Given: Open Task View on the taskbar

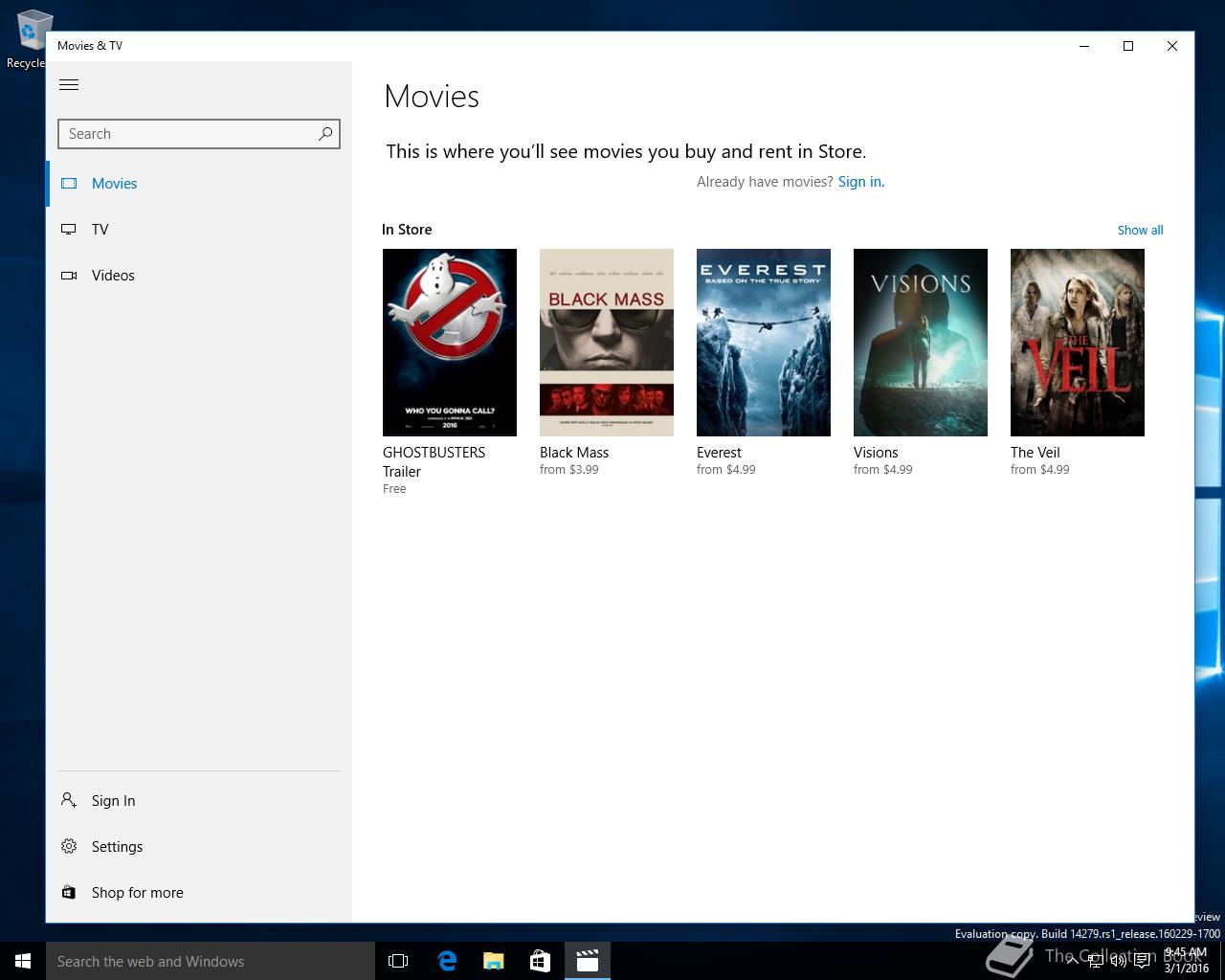Looking at the screenshot, I should (x=398, y=961).
